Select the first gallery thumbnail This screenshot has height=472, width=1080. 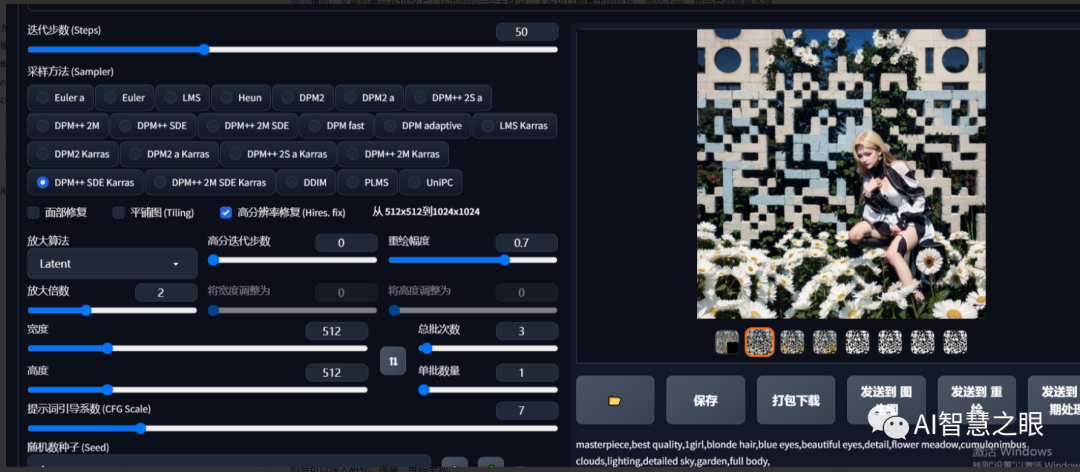(x=727, y=342)
